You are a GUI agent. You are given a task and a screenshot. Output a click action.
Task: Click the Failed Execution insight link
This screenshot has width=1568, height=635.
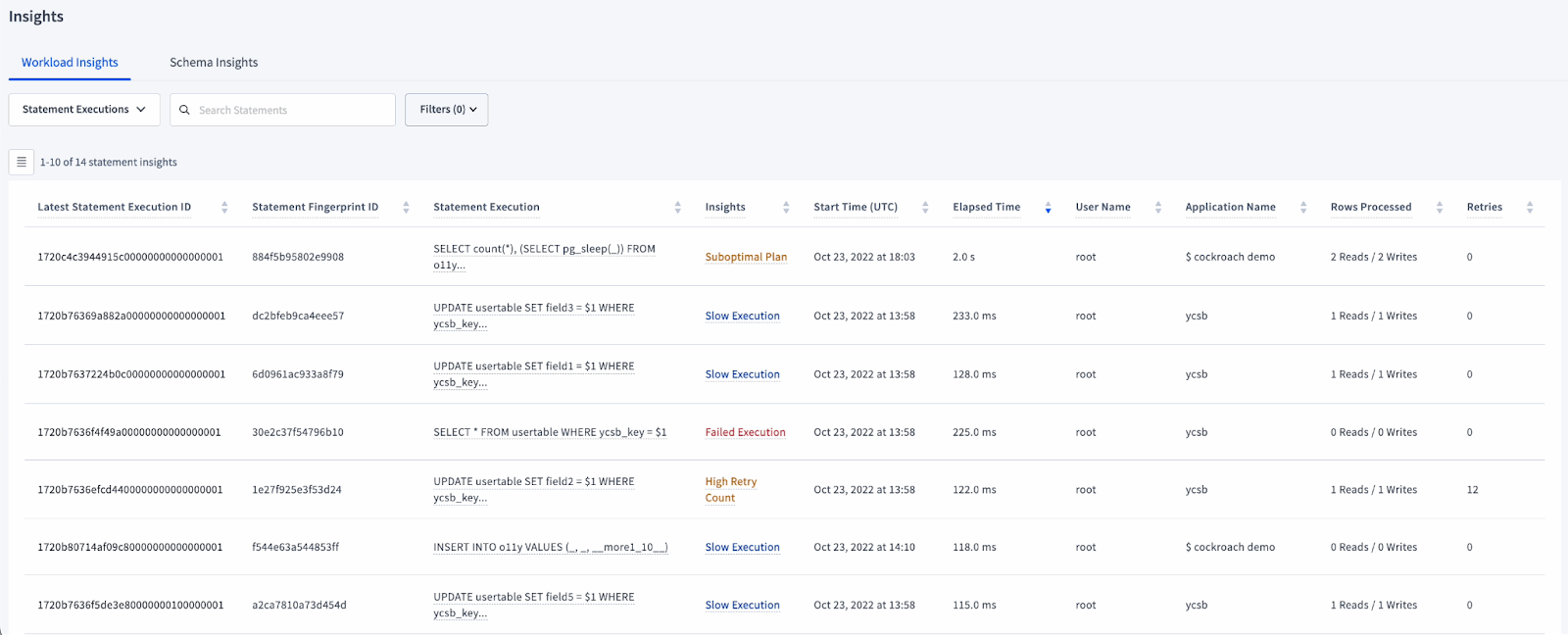(745, 432)
